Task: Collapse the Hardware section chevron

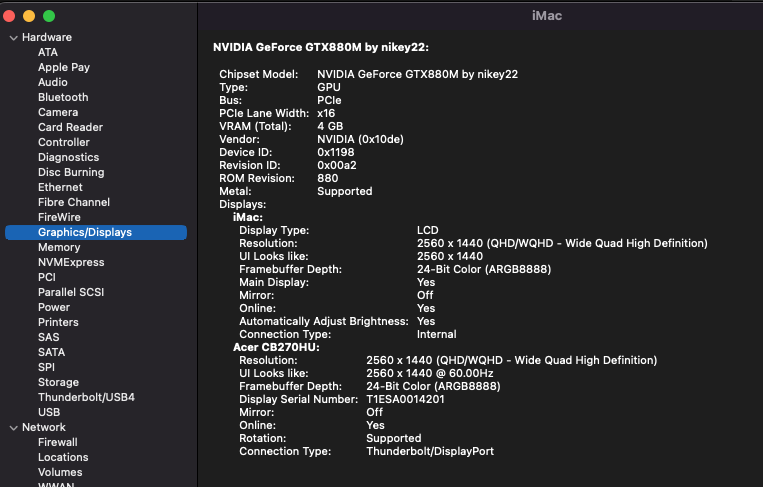Action: 14,37
